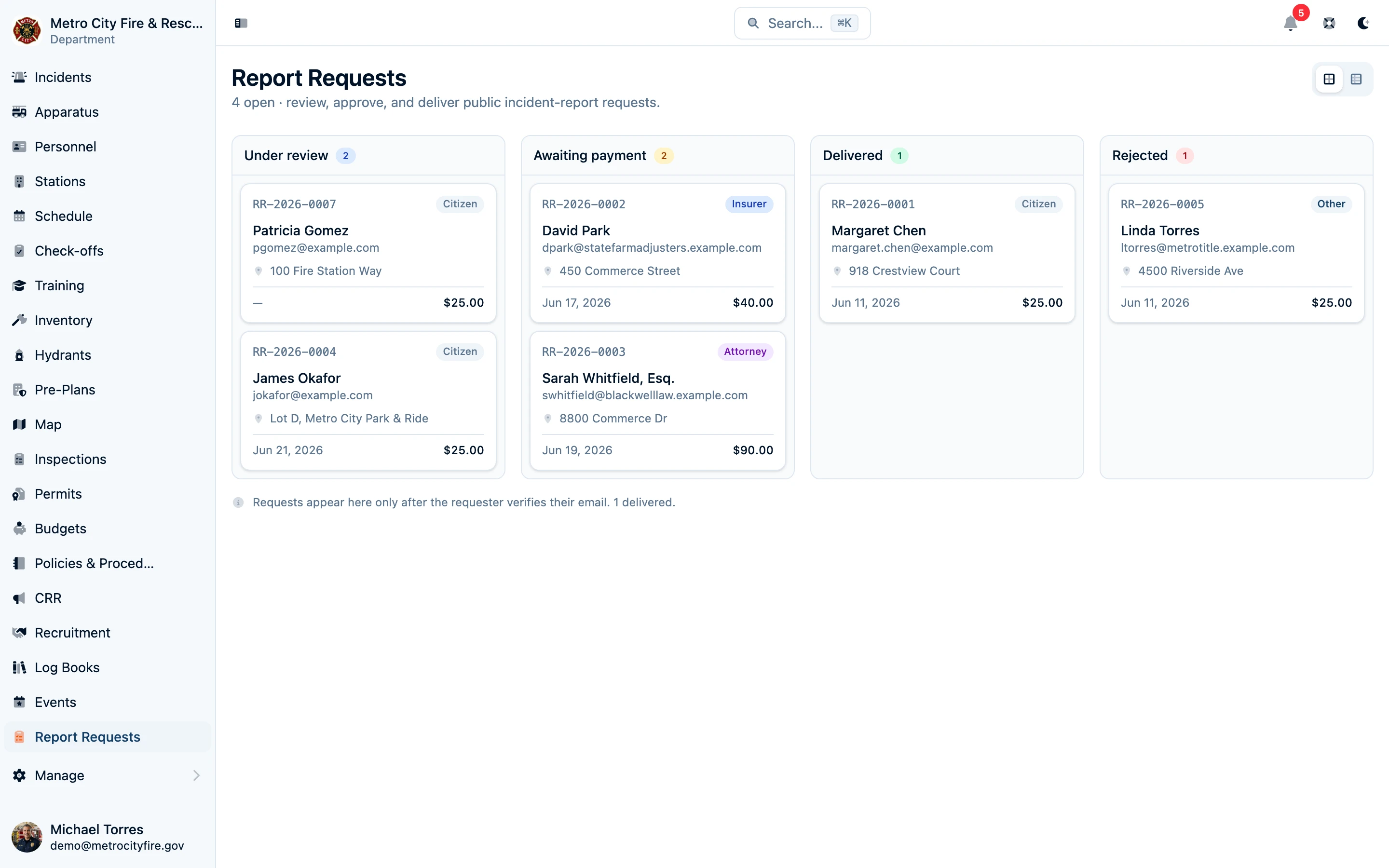Click address 918 Crestview Court

click(x=904, y=271)
